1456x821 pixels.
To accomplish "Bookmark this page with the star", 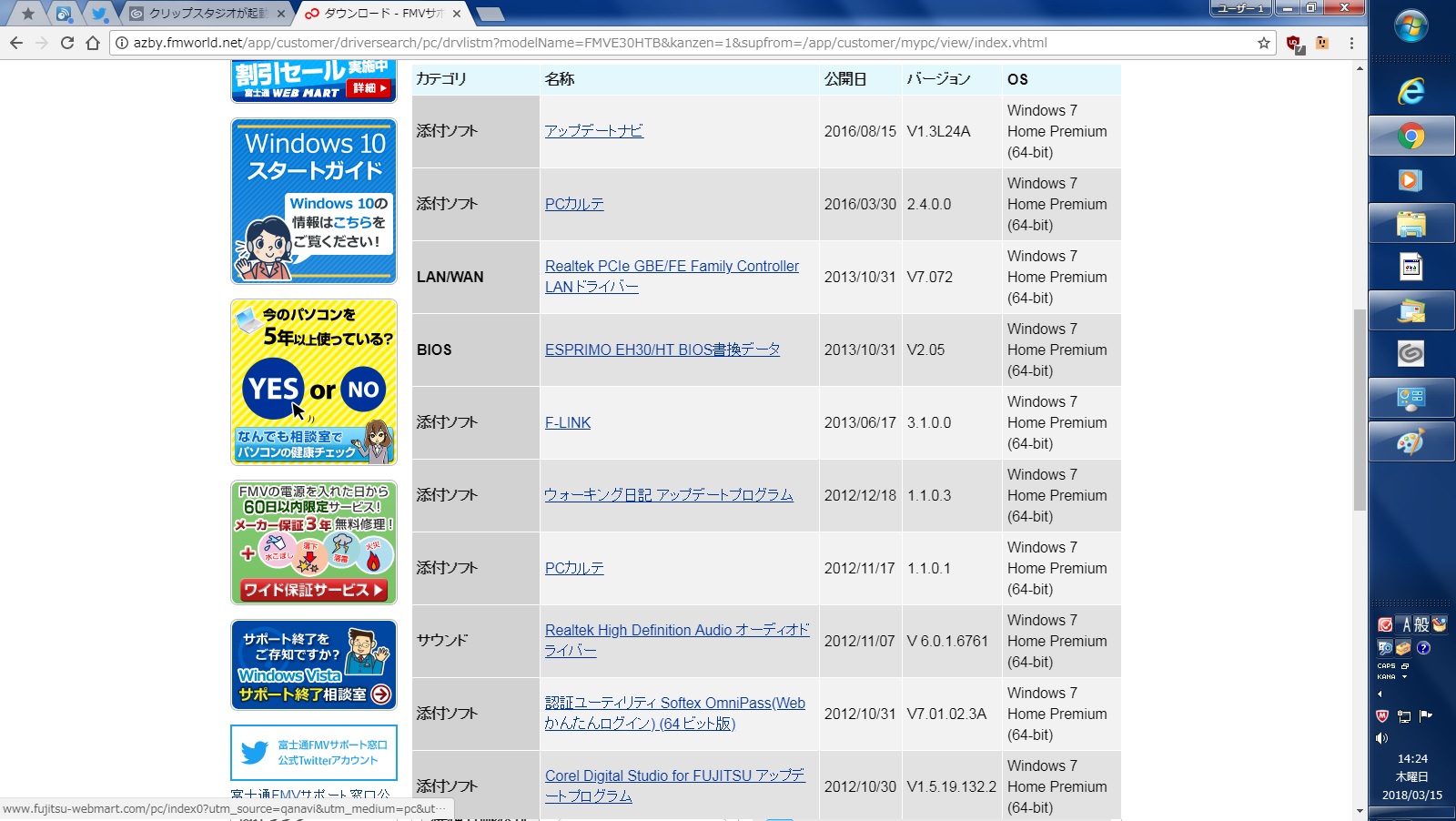I will (1264, 43).
